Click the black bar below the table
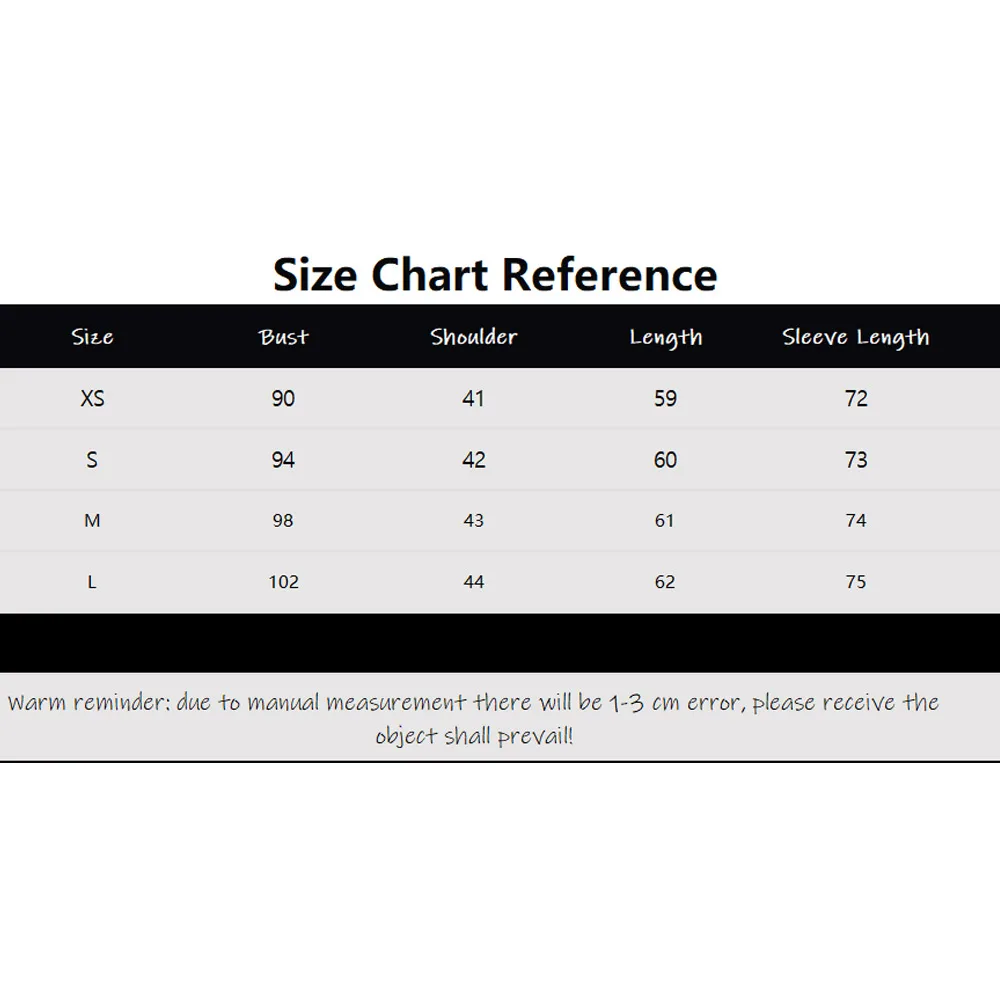 click(500, 643)
